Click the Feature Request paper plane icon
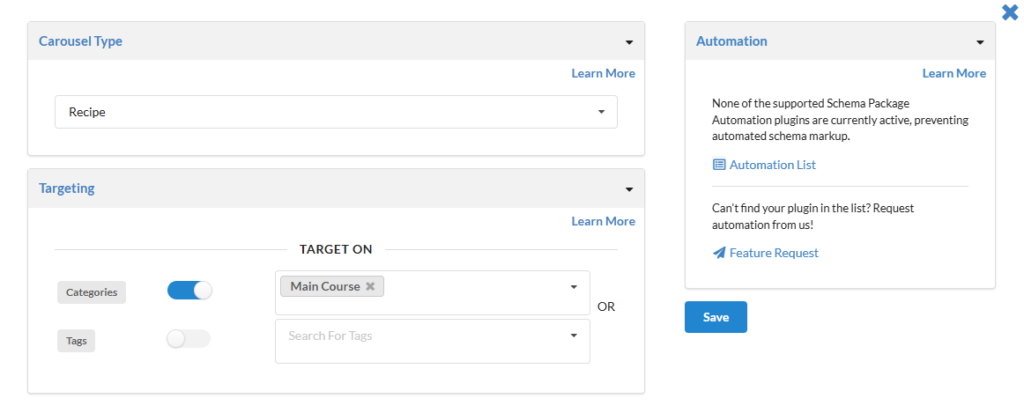The width and height of the screenshot is (1024, 406). 719,253
